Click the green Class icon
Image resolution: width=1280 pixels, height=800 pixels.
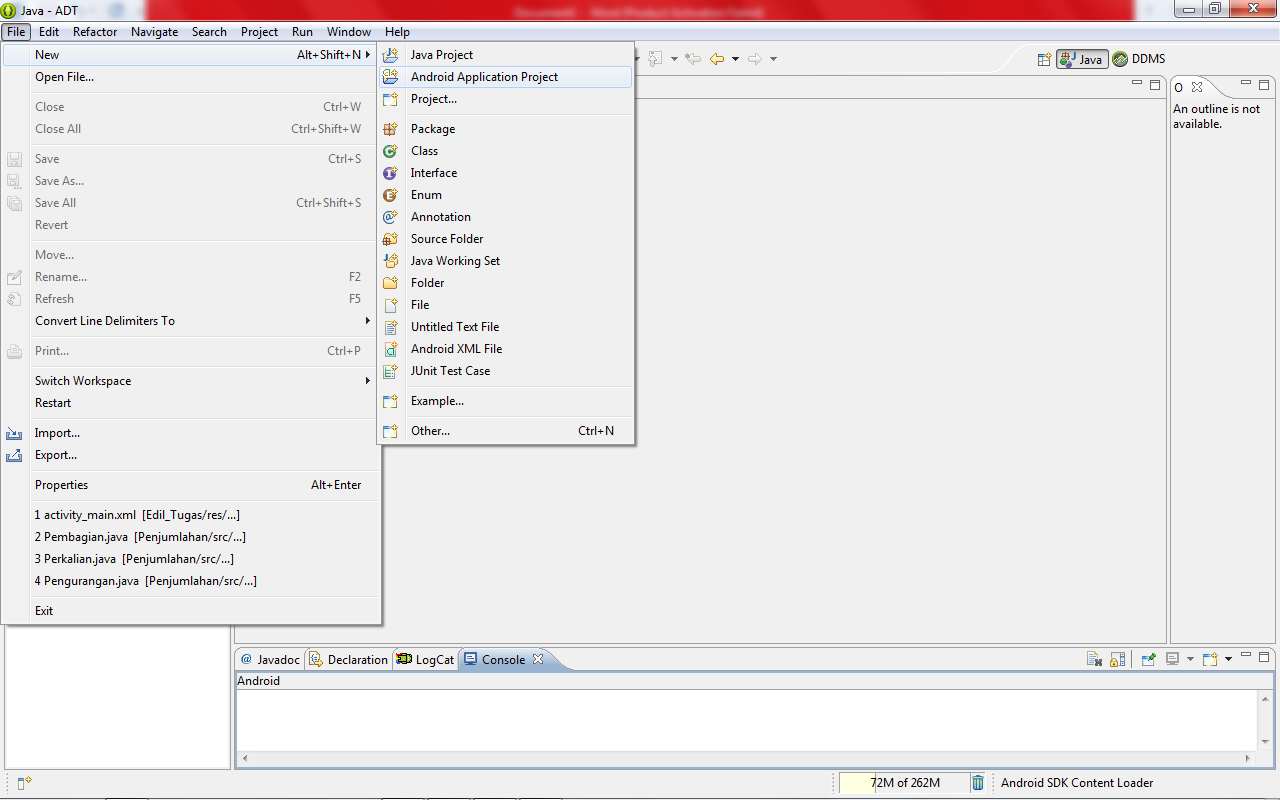click(390, 151)
